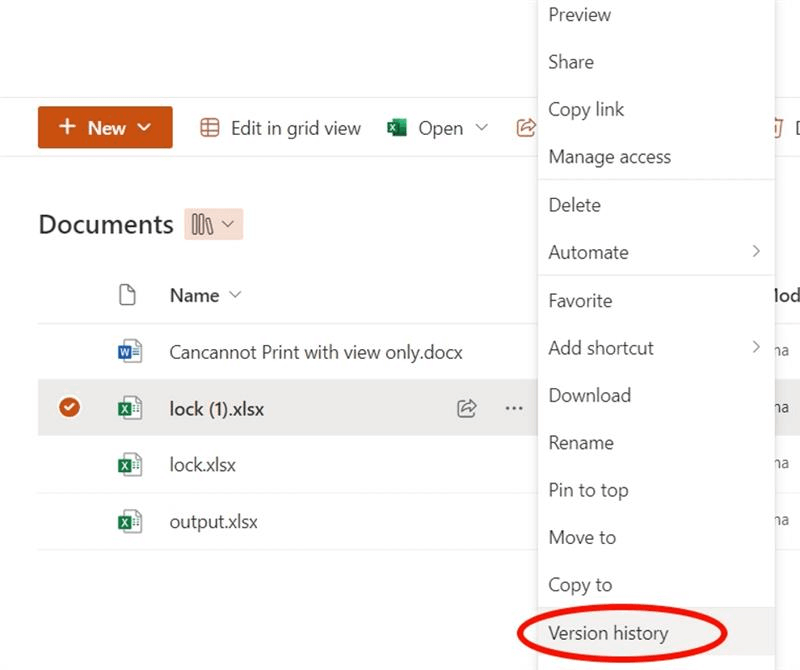800x670 pixels.
Task: Open the Edit in grid view command
Action: [280, 128]
